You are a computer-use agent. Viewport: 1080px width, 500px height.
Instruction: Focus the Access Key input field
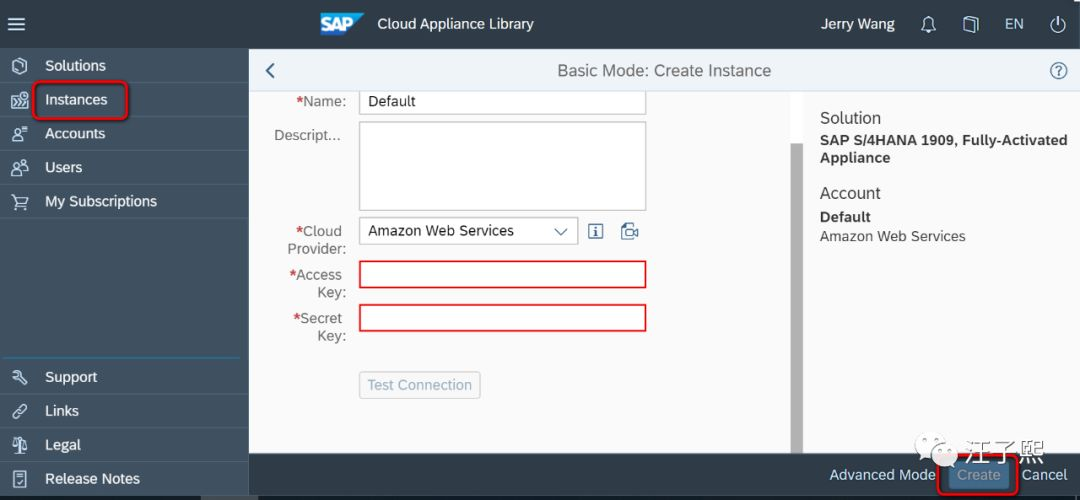[503, 275]
